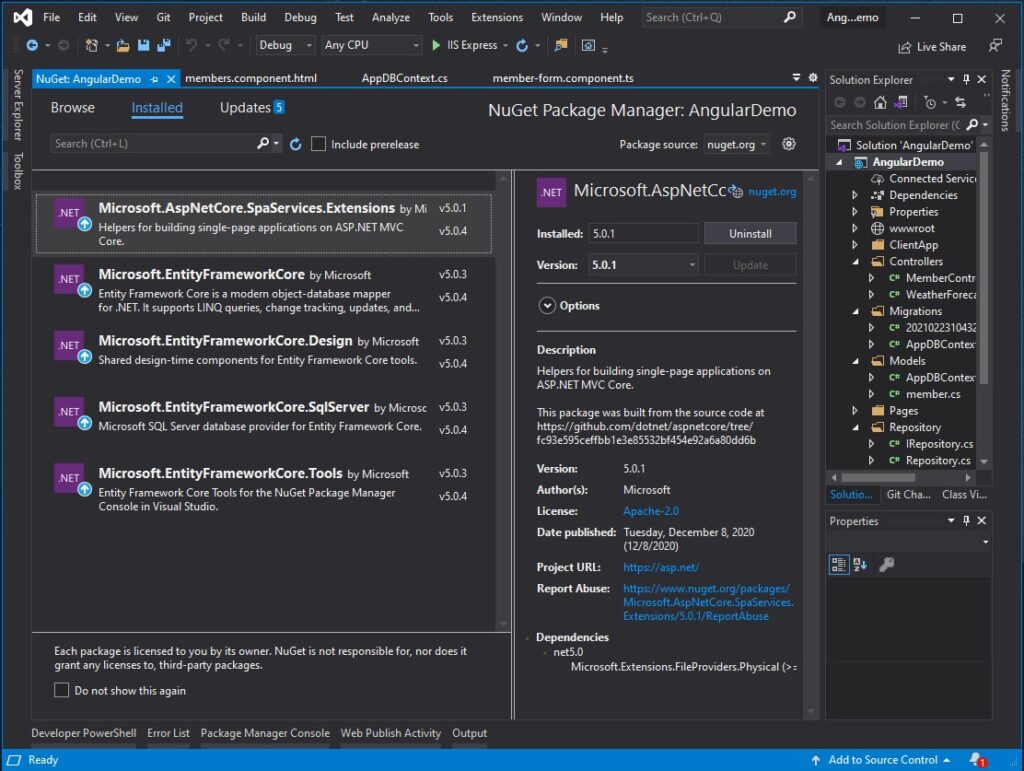Open the Server Explorer side tab
1024x771 pixels.
coord(18,104)
